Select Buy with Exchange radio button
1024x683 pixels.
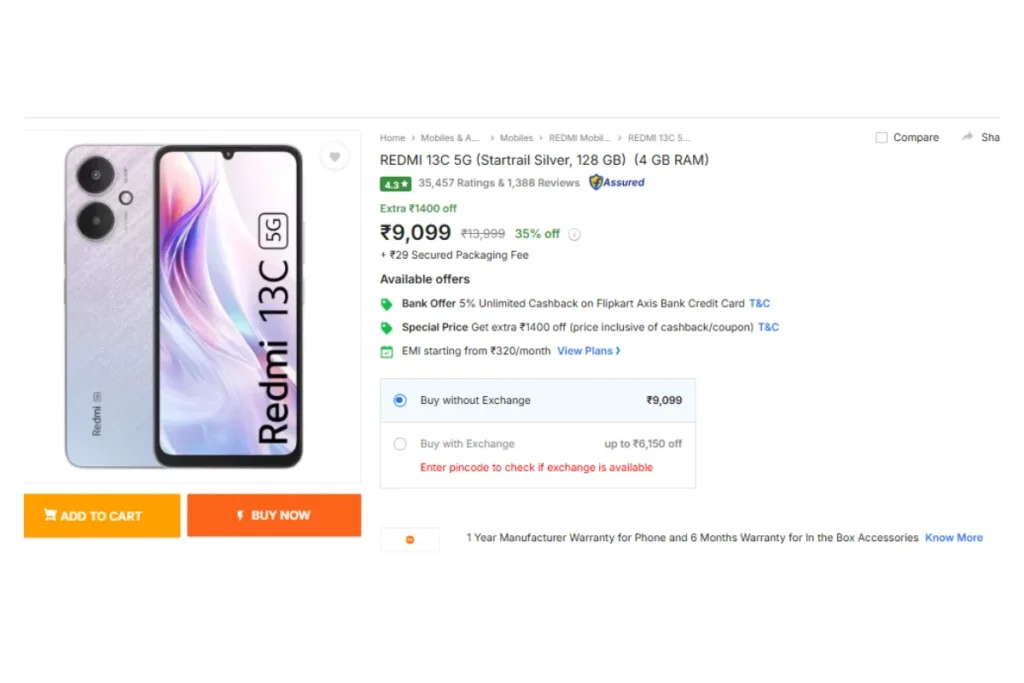coord(400,444)
